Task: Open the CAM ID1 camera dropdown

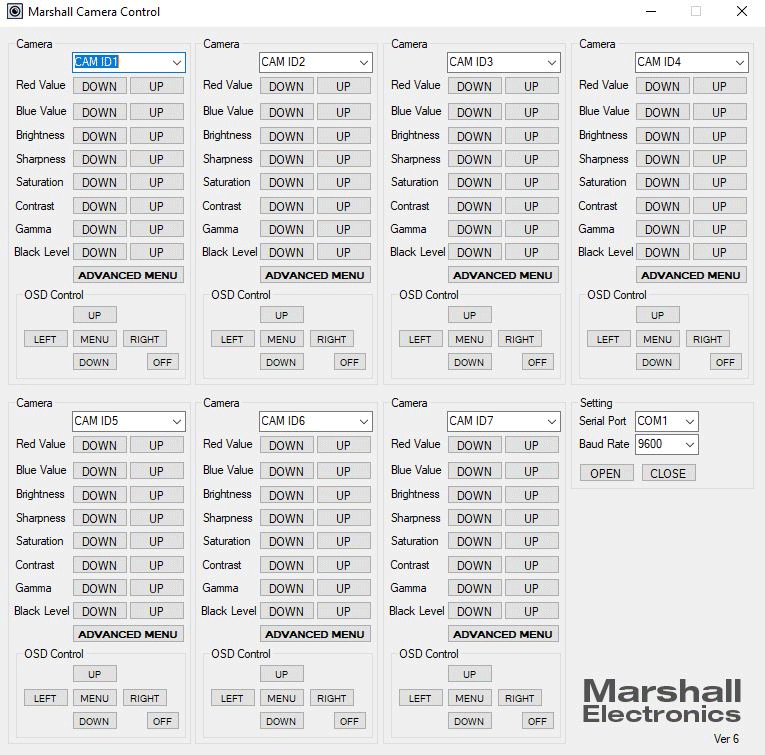Action: click(x=129, y=62)
